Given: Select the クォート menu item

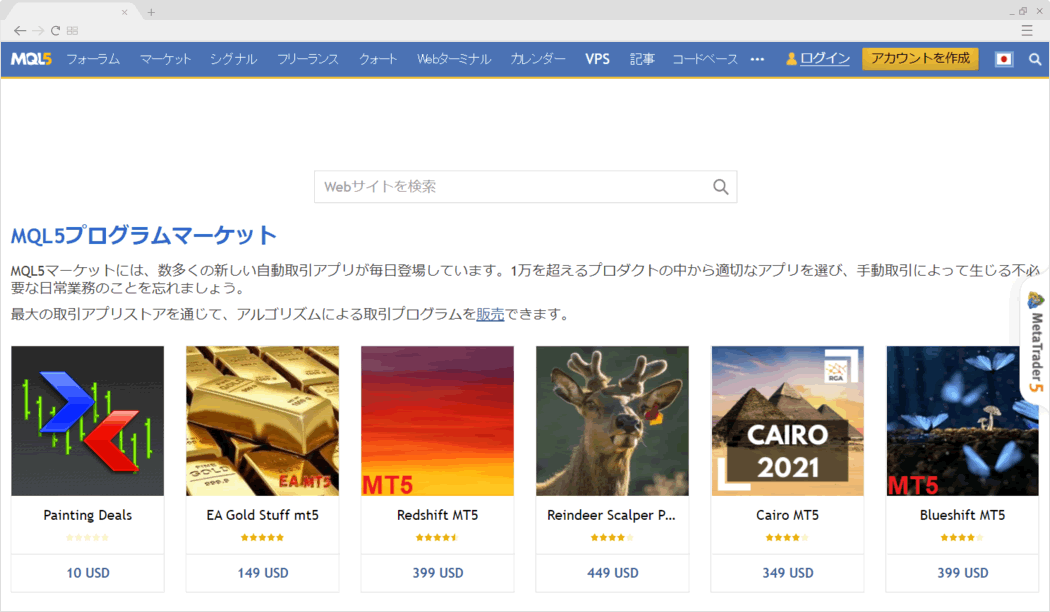Looking at the screenshot, I should pyautogui.click(x=378, y=59).
